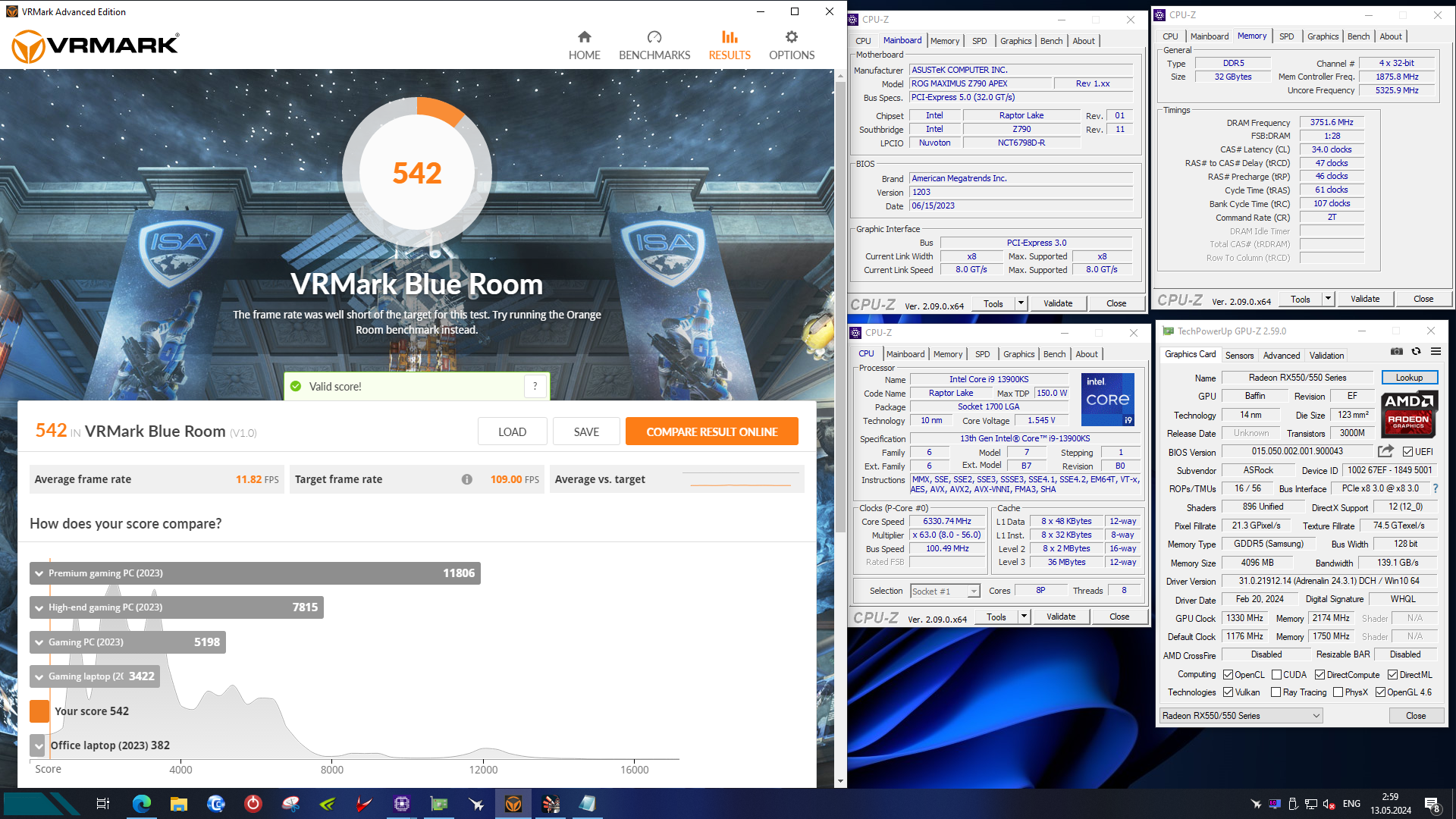Viewport: 1456px width, 819px height.
Task: Toggle the UEFI checkbox in GPU-Z
Action: 1407,451
